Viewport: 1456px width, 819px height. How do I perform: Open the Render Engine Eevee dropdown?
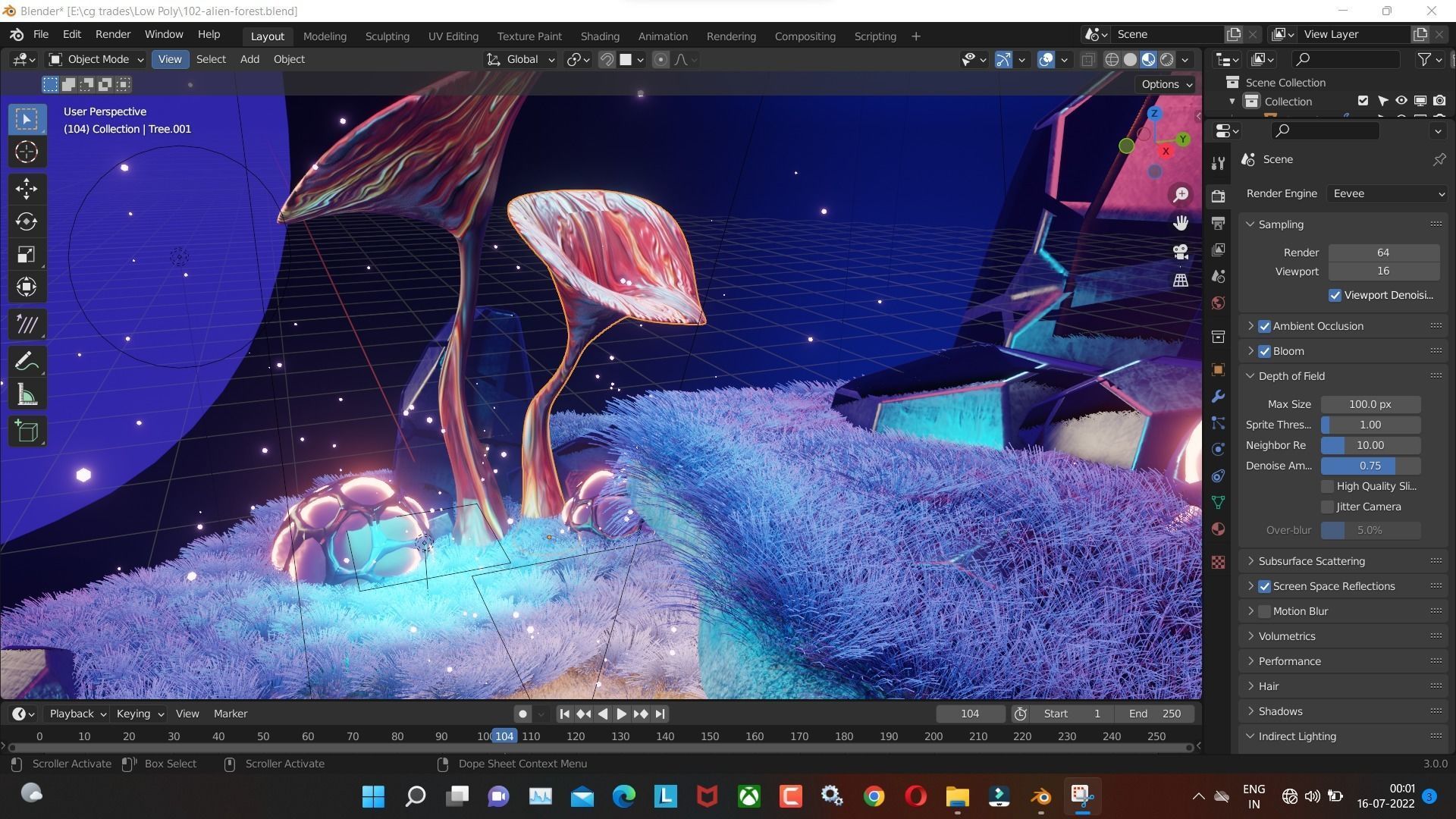[1385, 193]
